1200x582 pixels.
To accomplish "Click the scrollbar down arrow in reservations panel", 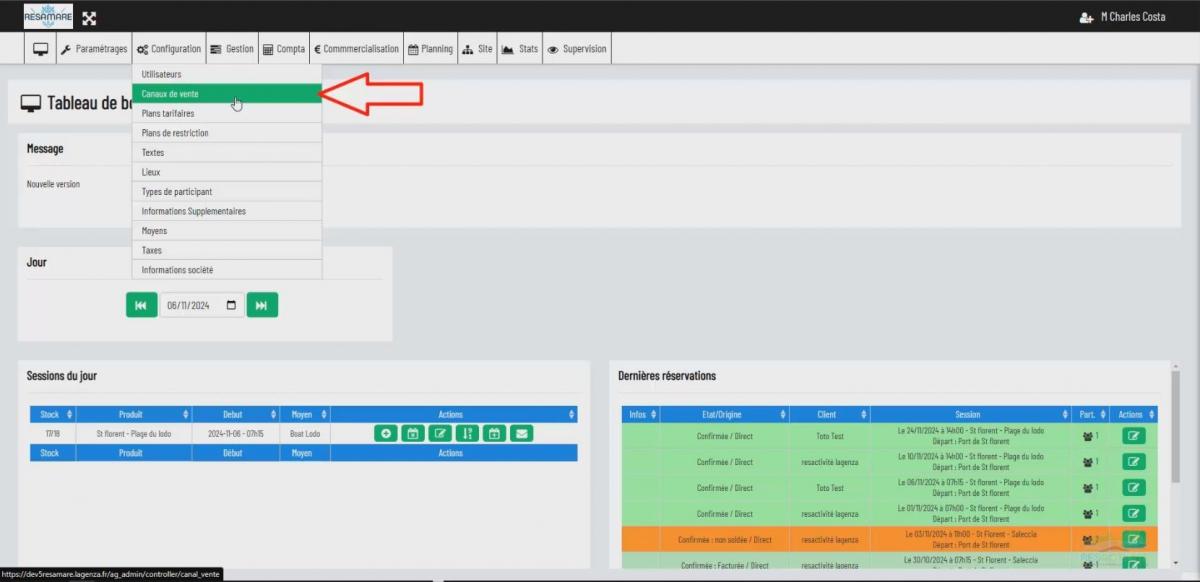I will pos(1175,563).
